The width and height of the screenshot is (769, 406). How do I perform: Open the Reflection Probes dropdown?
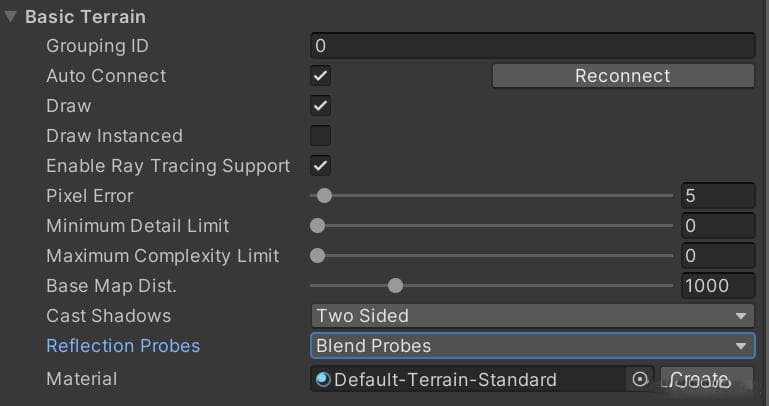[532, 346]
